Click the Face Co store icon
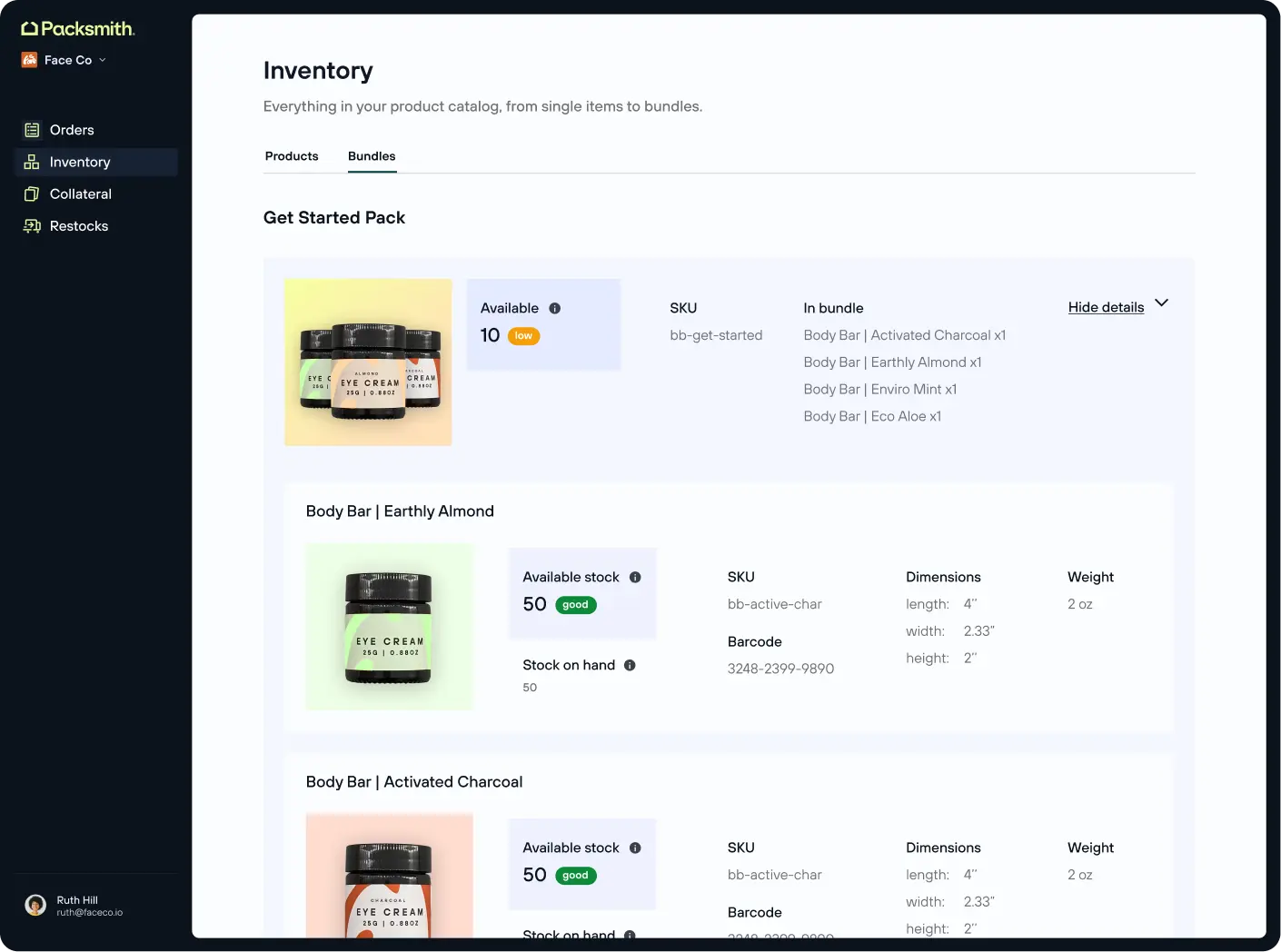This screenshot has width=1281, height=952. tap(30, 60)
